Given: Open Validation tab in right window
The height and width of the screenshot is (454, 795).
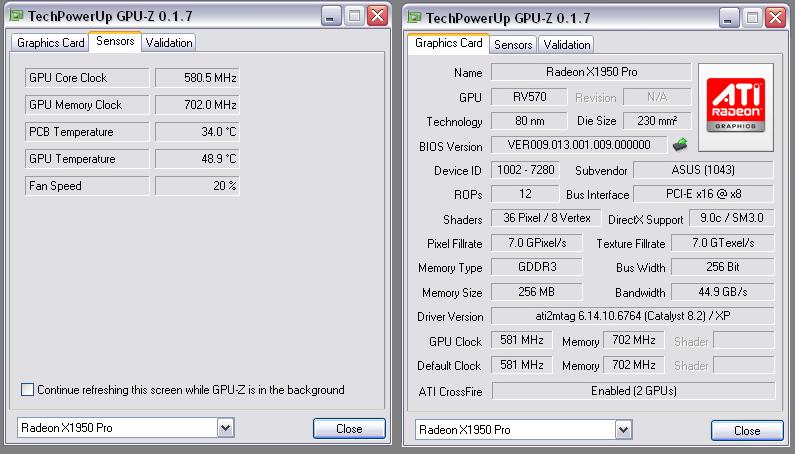Looking at the screenshot, I should (x=567, y=45).
